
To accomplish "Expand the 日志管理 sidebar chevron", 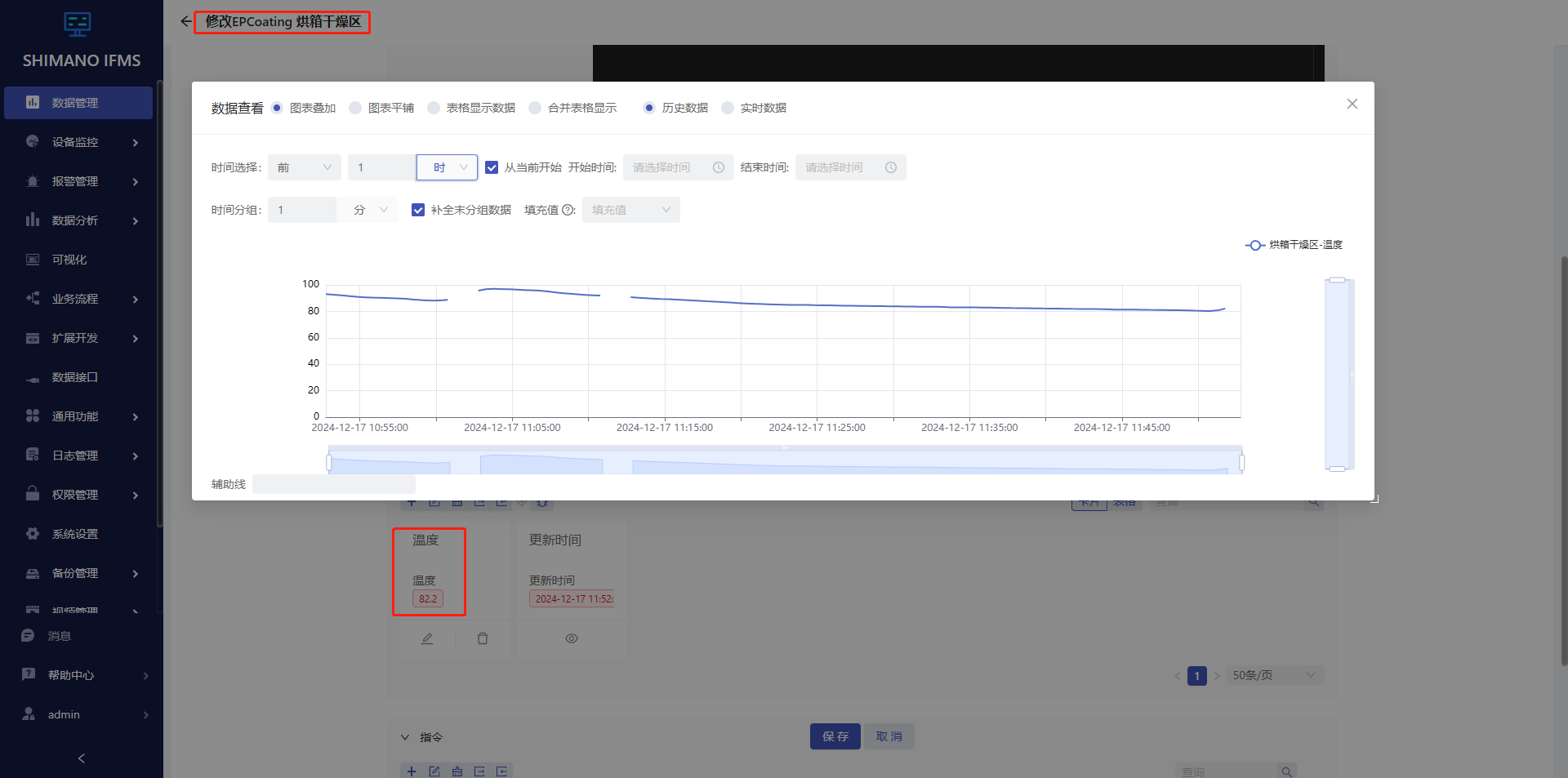I will click(136, 456).
